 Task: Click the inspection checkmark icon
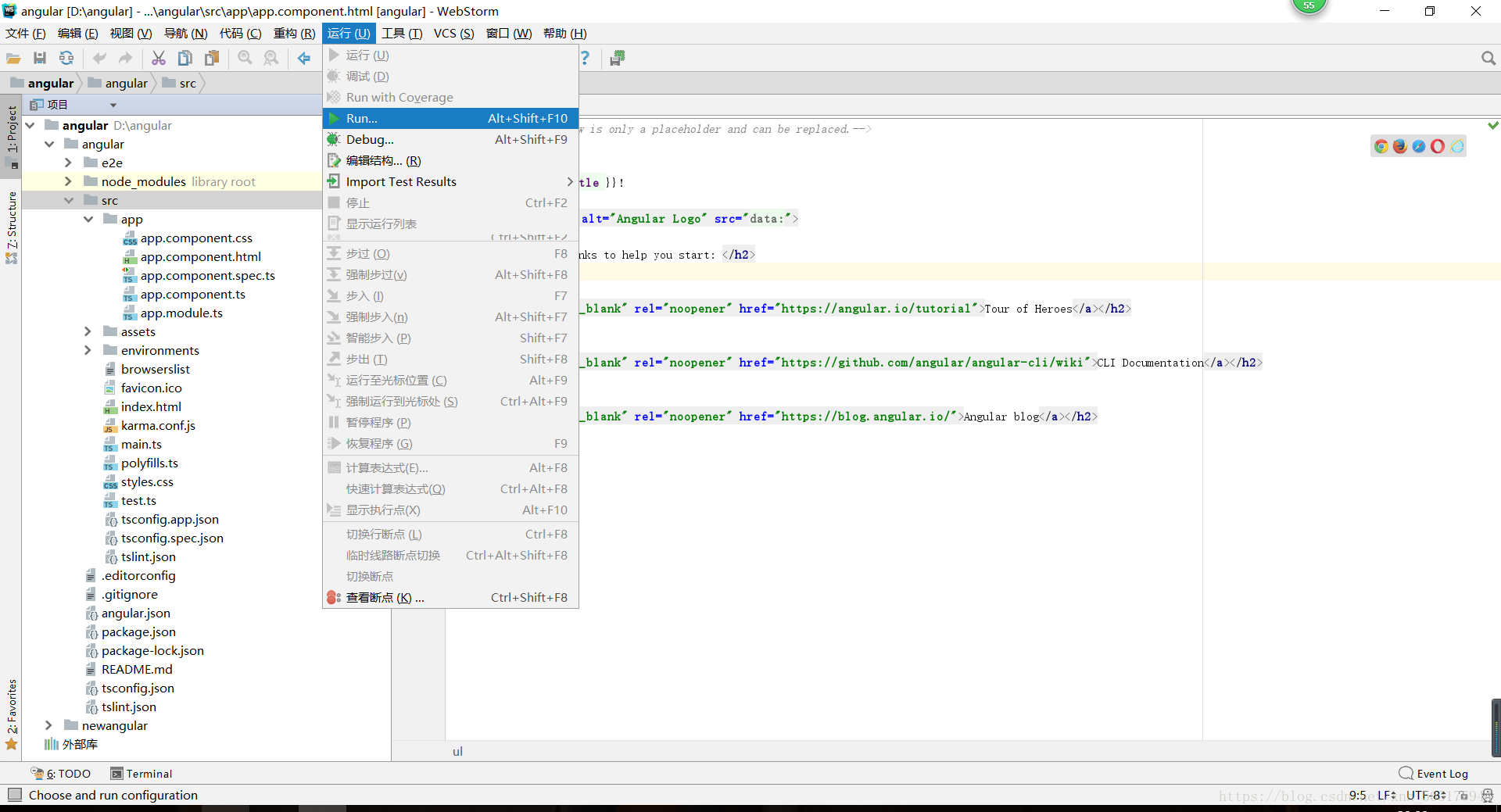[x=1493, y=125]
